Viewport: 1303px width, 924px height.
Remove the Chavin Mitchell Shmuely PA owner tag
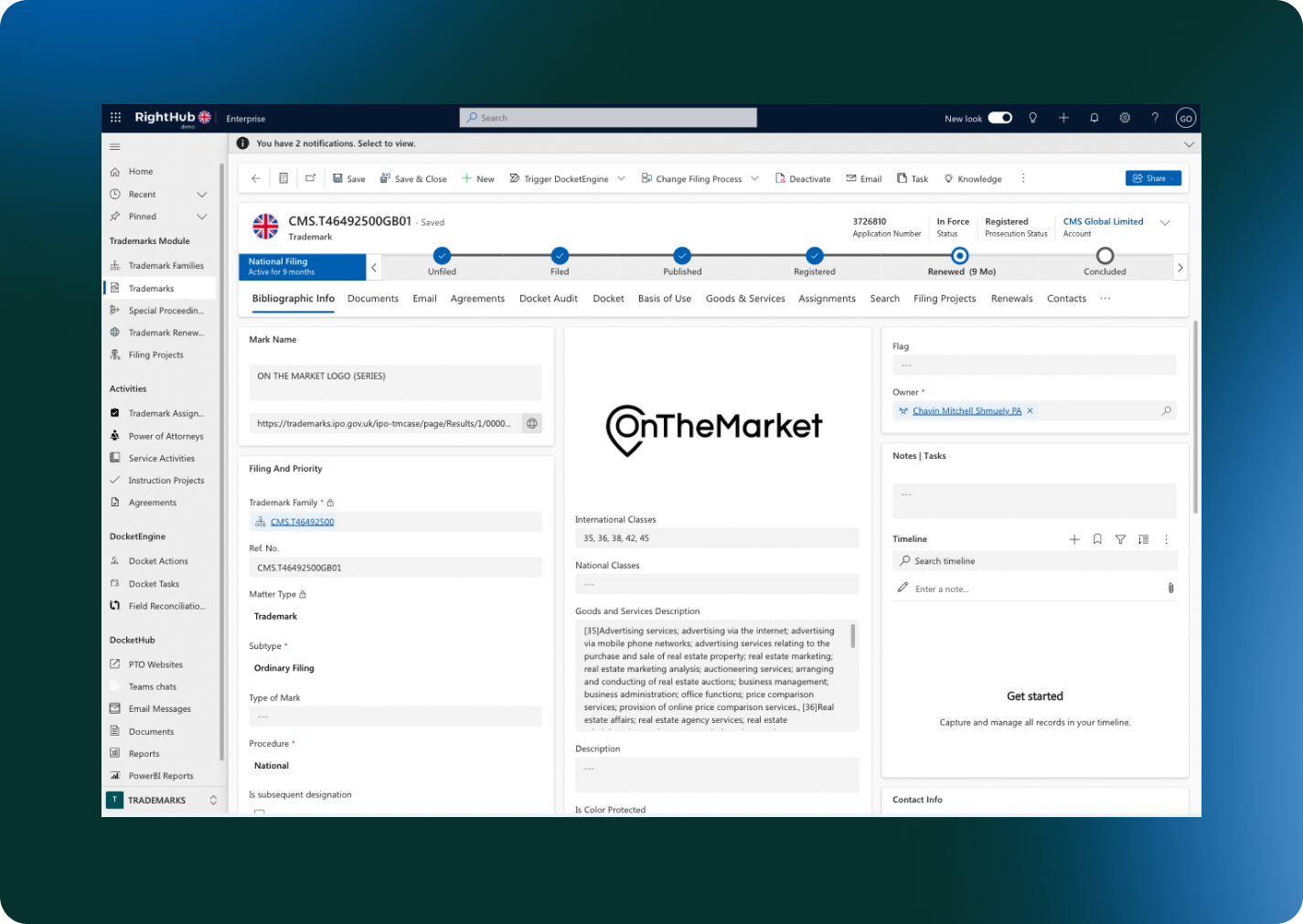click(x=1030, y=410)
